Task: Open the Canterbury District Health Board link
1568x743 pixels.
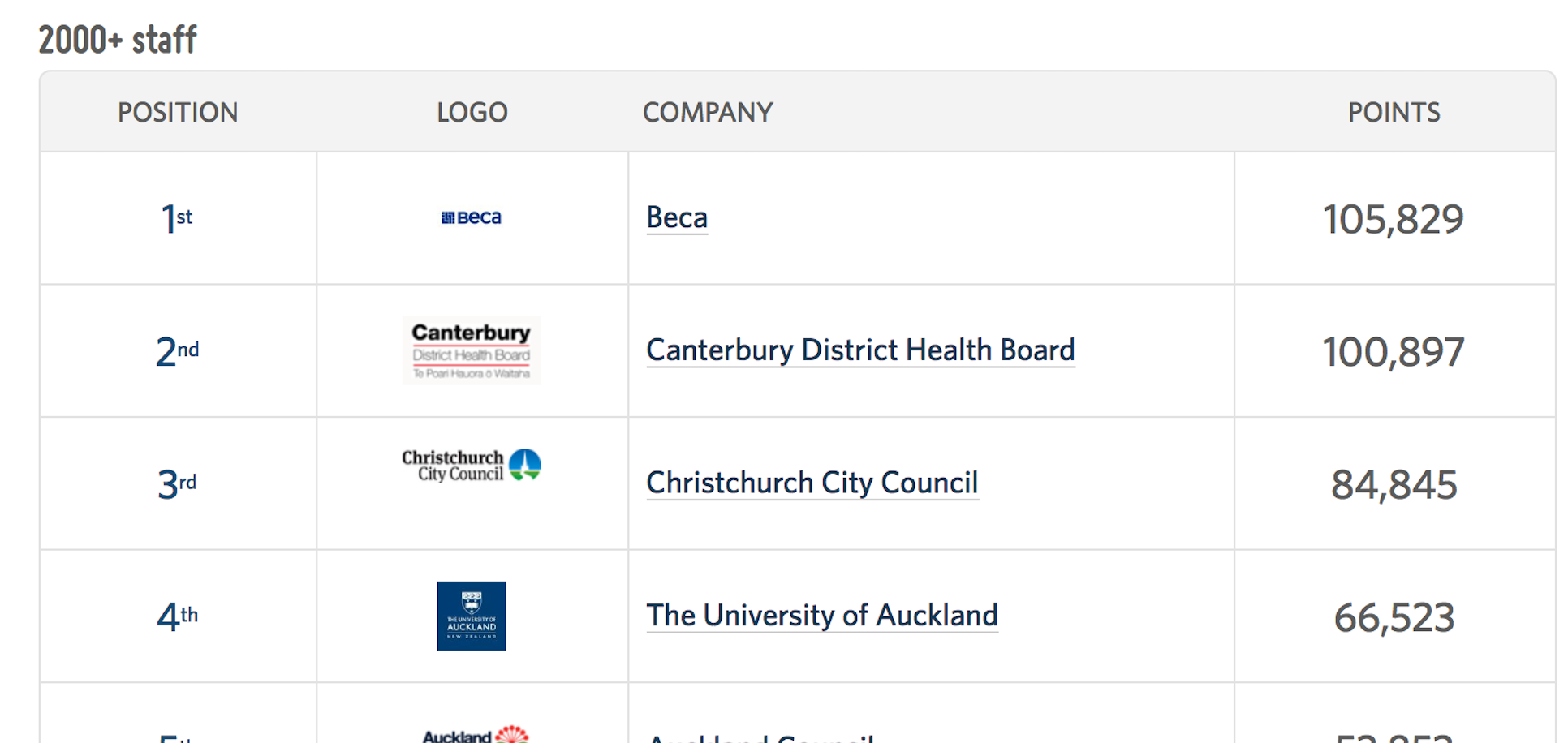Action: [860, 350]
